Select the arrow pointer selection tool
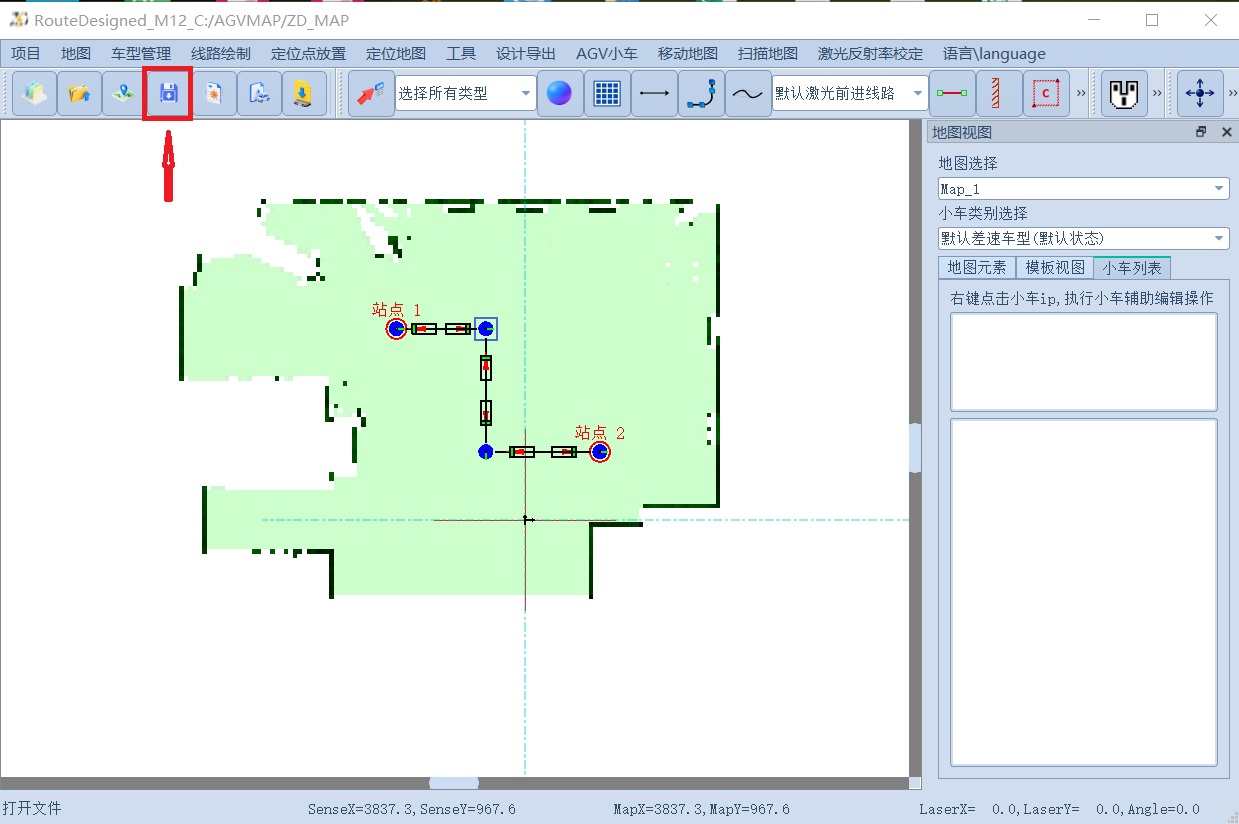The image size is (1239, 824). (x=371, y=94)
